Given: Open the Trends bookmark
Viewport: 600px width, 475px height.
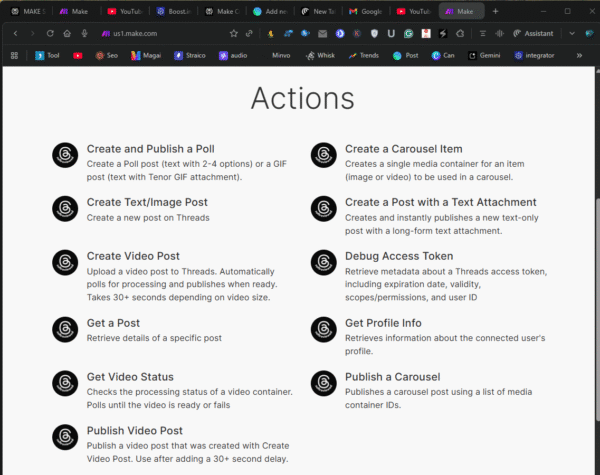Looking at the screenshot, I should 364,55.
